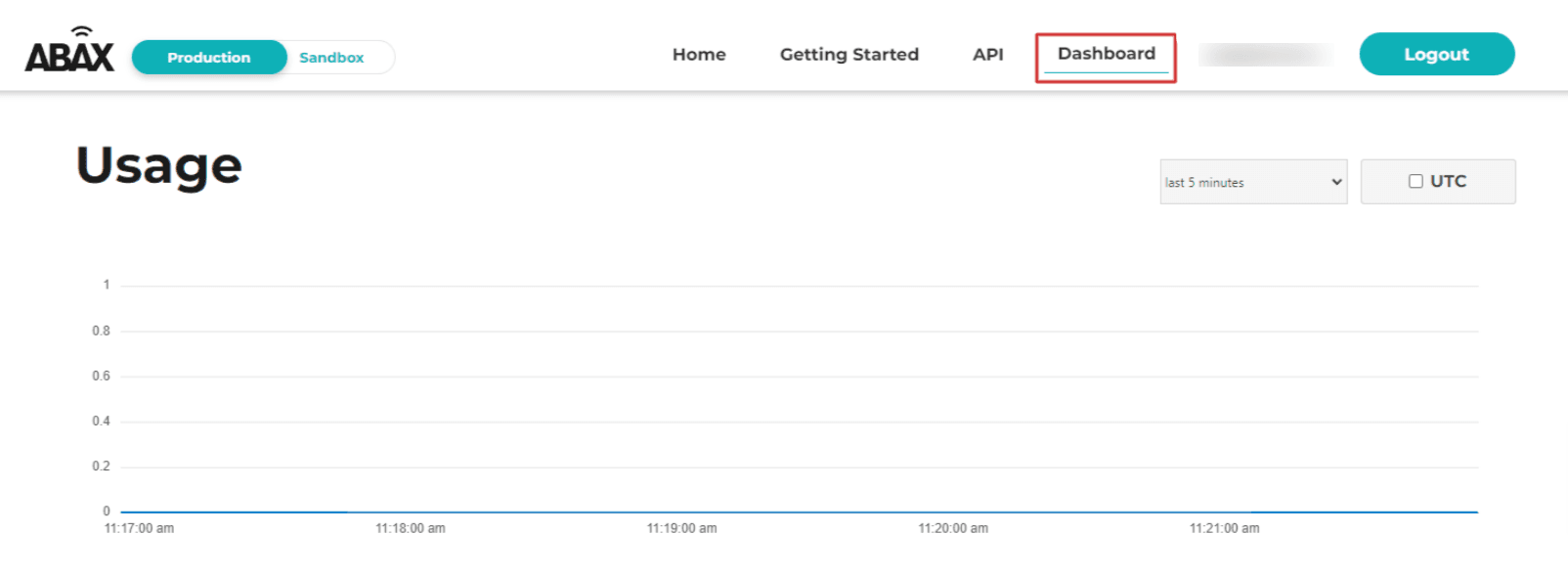Click the Logout button
This screenshot has height=578, width=1568.
coord(1437,54)
